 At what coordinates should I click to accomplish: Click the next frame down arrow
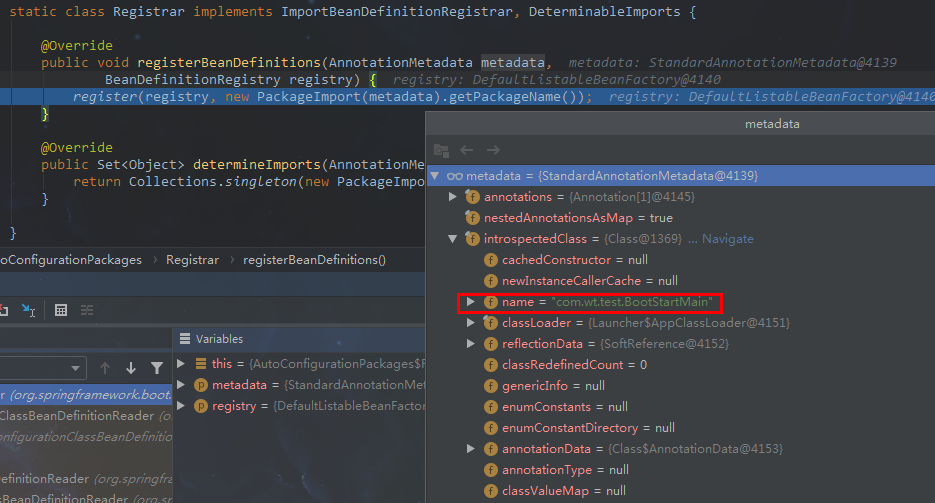pyautogui.click(x=131, y=368)
